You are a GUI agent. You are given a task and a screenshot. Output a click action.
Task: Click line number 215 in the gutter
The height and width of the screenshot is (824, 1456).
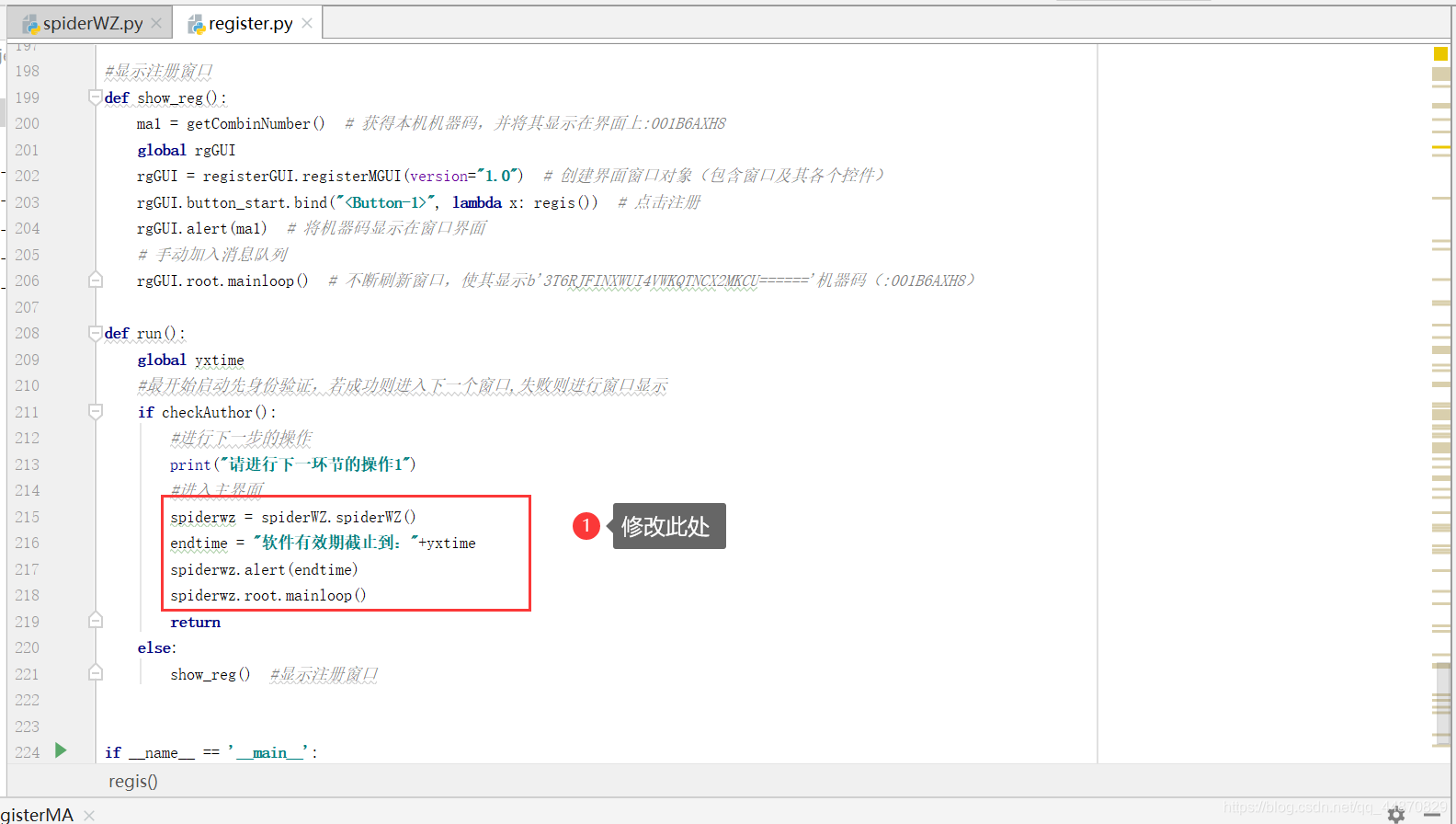pyautogui.click(x=28, y=517)
